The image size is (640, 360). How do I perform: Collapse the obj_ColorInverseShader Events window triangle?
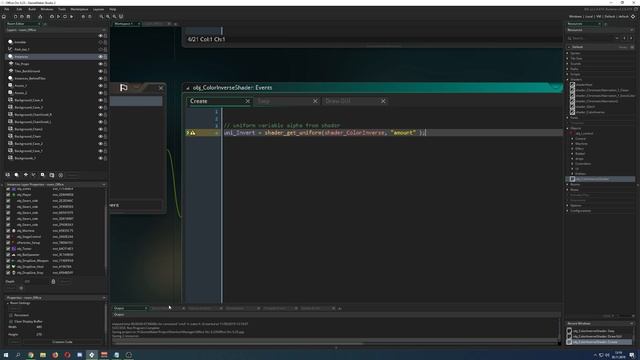point(188,88)
